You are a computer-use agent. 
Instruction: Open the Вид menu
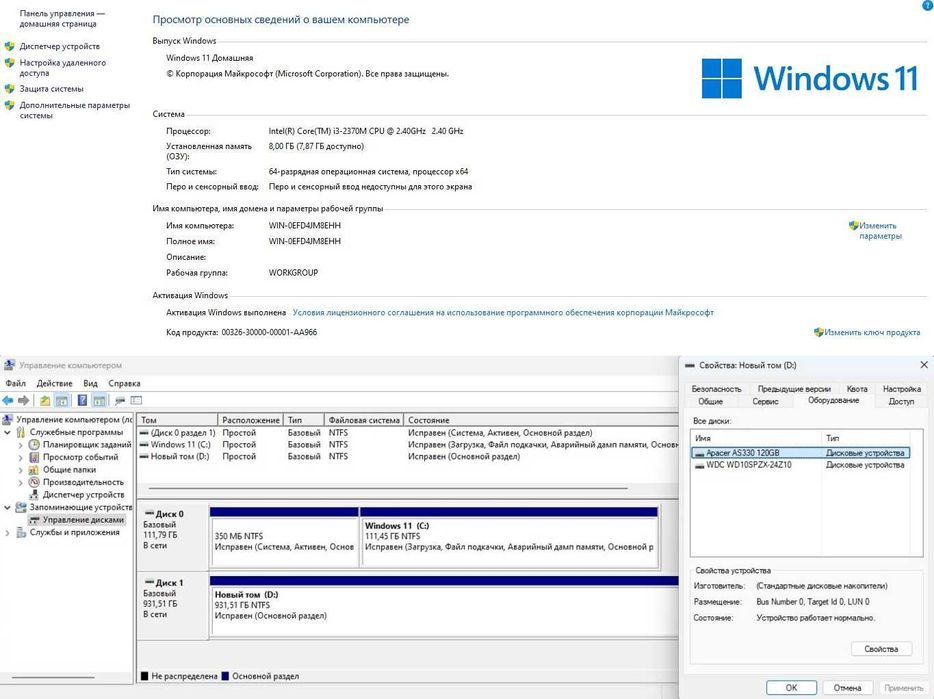pos(90,383)
